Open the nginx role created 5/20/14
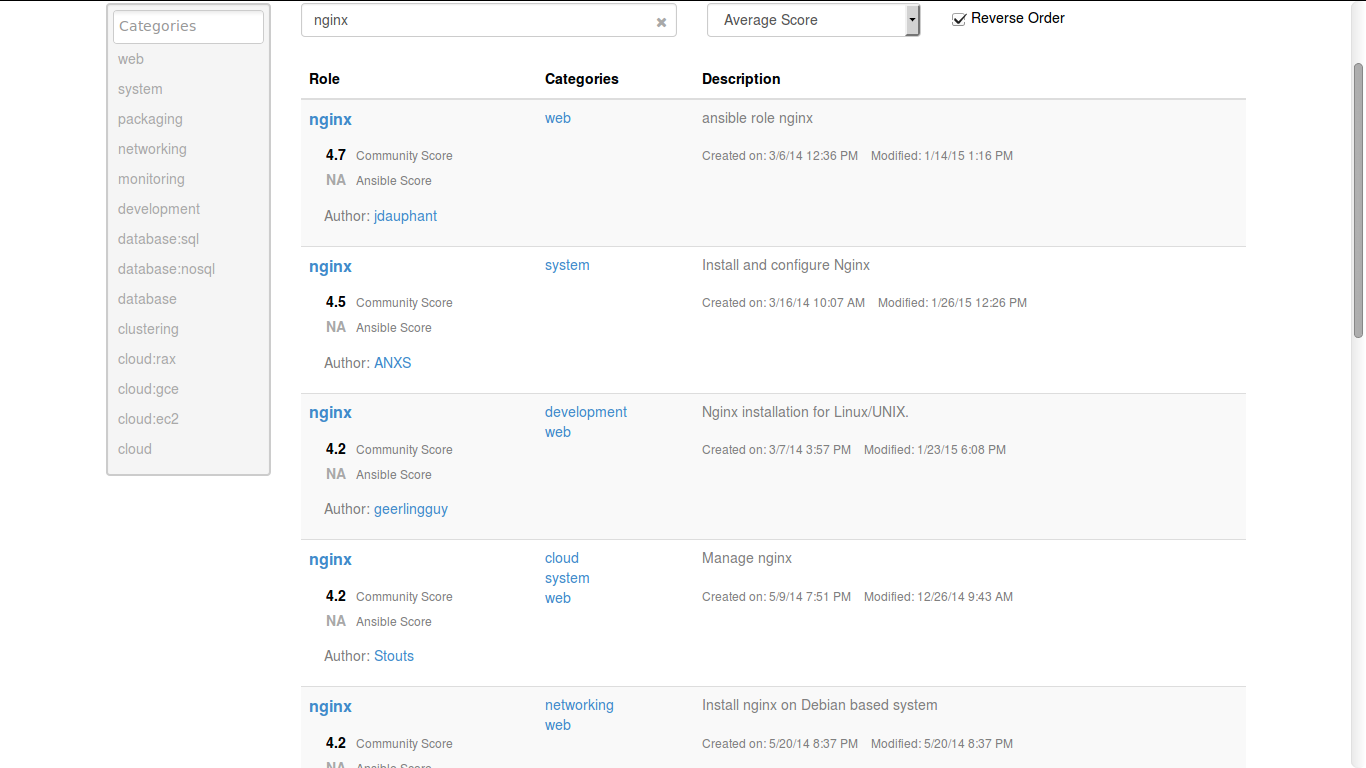This screenshot has height=768, width=1366. [x=330, y=706]
